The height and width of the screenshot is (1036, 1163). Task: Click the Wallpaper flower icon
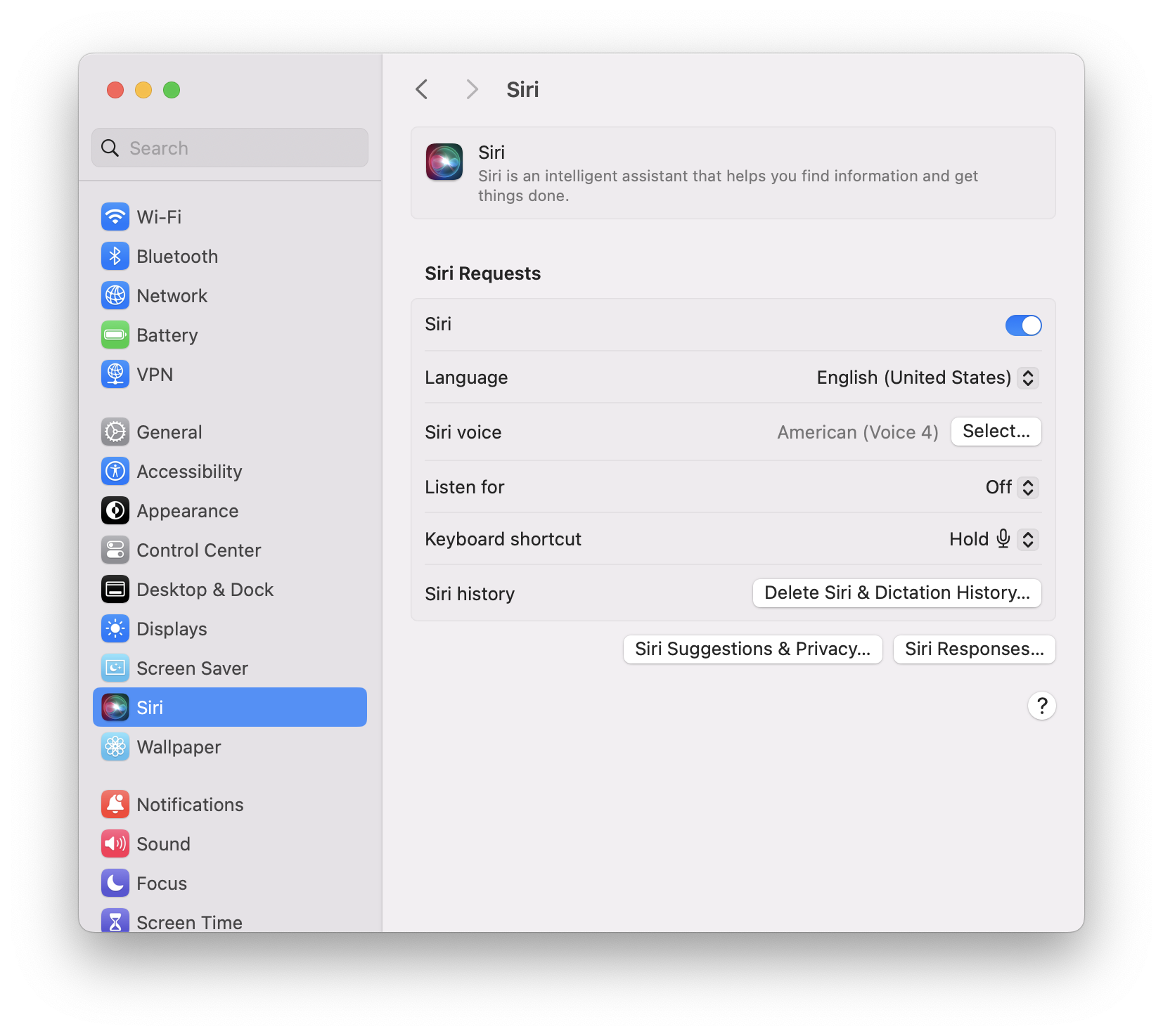(x=115, y=746)
